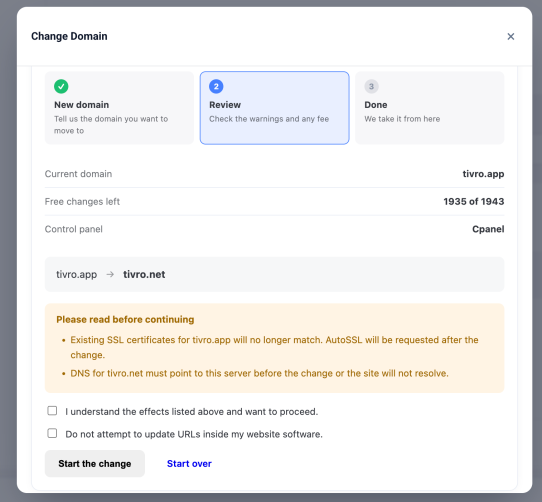This screenshot has width=542, height=502.
Task: Click the Start over link
Action: [x=189, y=464]
